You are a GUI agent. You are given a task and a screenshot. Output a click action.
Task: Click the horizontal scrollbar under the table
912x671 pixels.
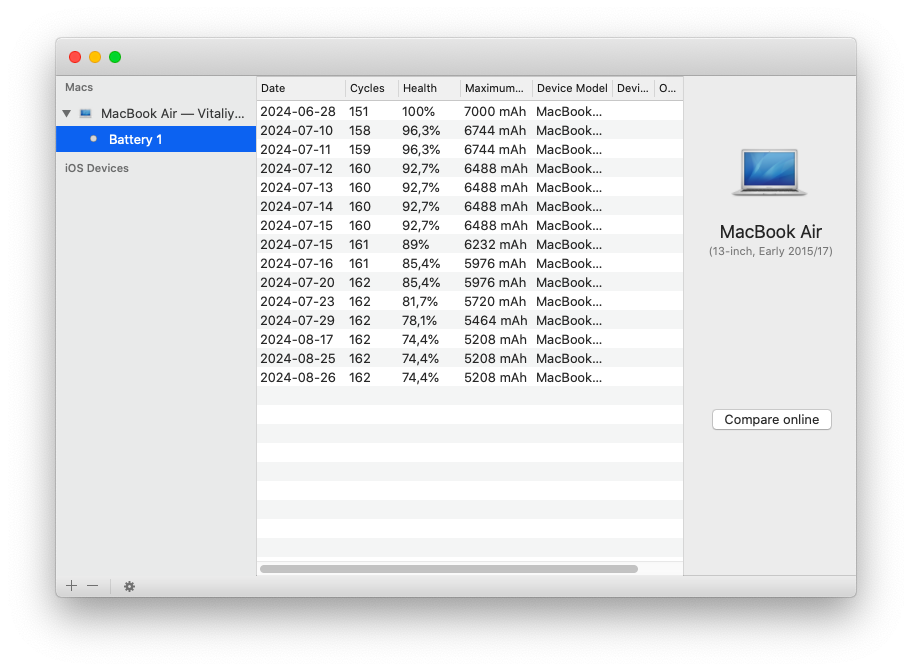(449, 569)
